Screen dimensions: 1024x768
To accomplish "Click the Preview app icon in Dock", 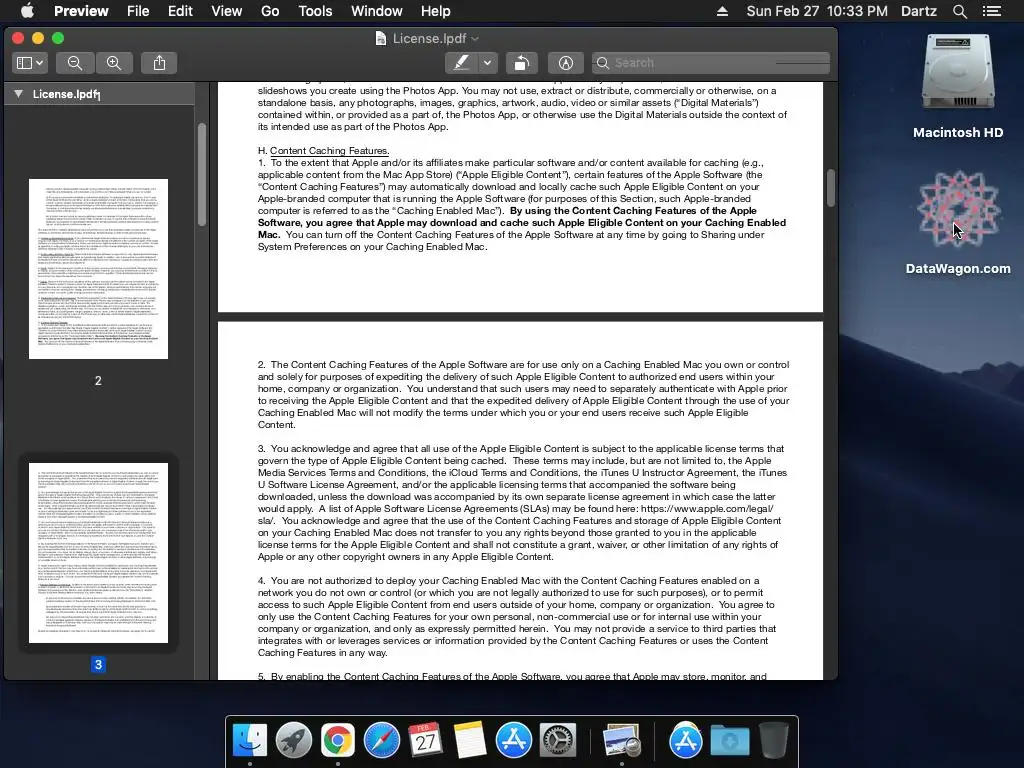I will pyautogui.click(x=622, y=741).
